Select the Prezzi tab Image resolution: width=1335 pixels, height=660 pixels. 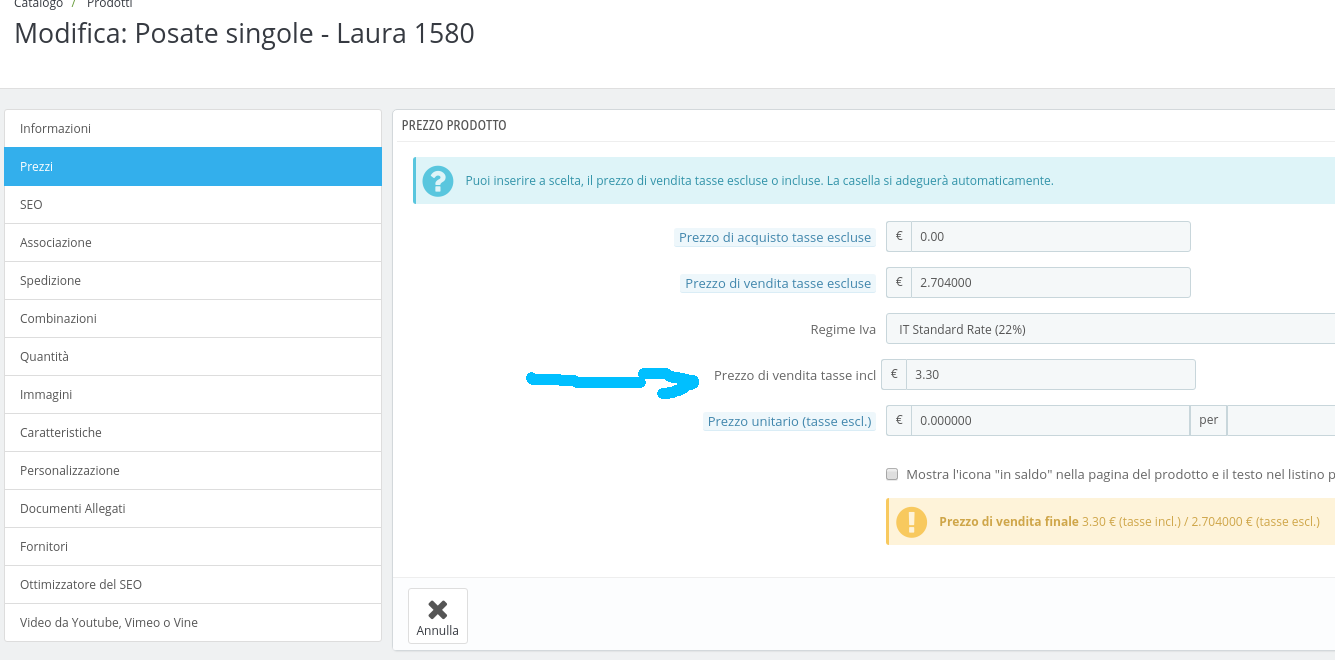click(193, 167)
